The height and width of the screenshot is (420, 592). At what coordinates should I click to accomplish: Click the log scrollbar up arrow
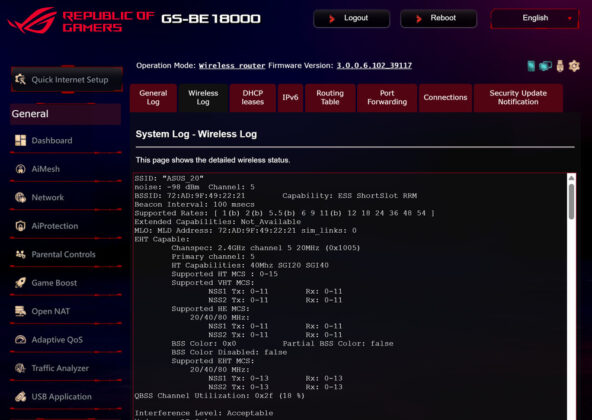(571, 178)
